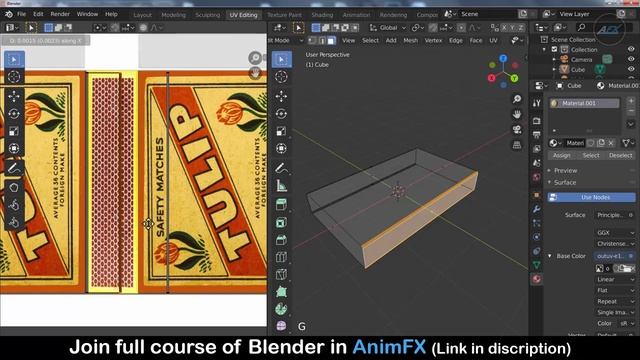The width and height of the screenshot is (640, 360).
Task: Select the Cursor tool in UV editor
Action: click(14, 77)
